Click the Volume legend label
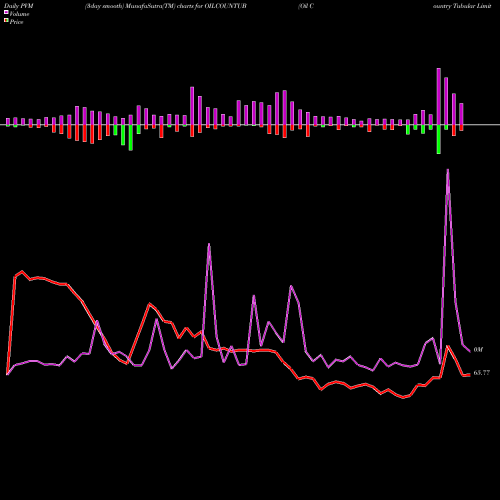Image resolution: width=500 pixels, height=500 pixels. click(x=19, y=14)
